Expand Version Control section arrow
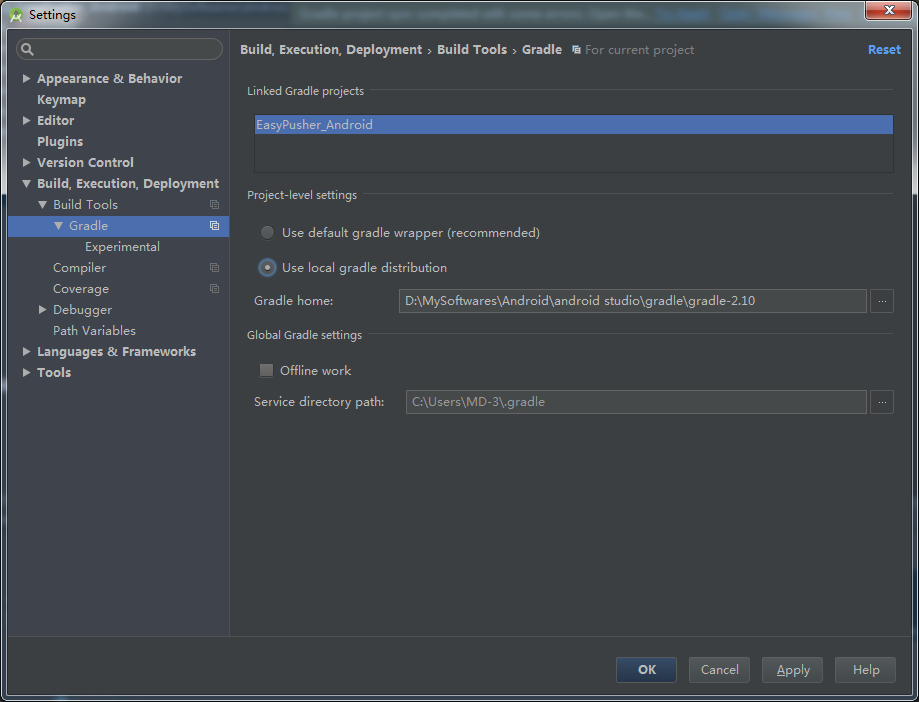Image resolution: width=919 pixels, height=702 pixels. click(x=26, y=162)
